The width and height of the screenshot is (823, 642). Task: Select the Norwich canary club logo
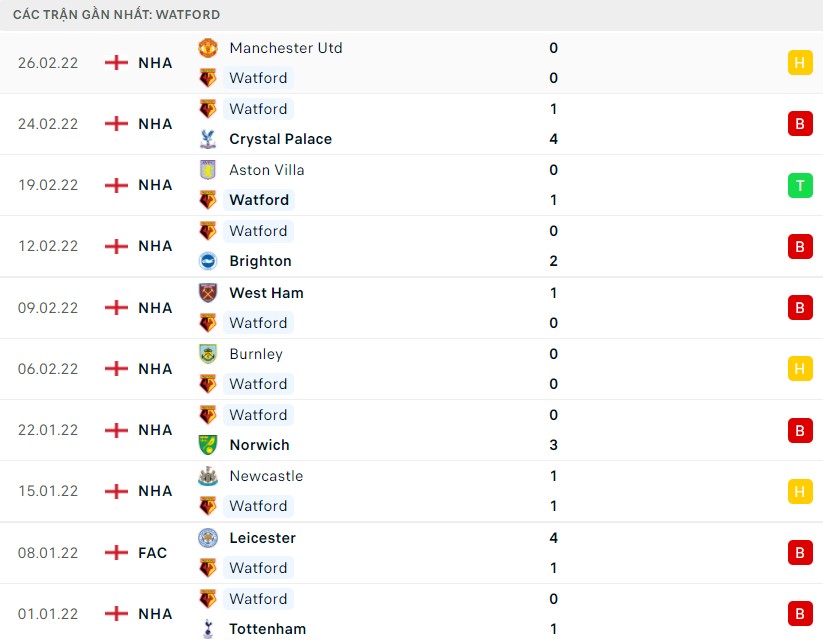point(209,445)
